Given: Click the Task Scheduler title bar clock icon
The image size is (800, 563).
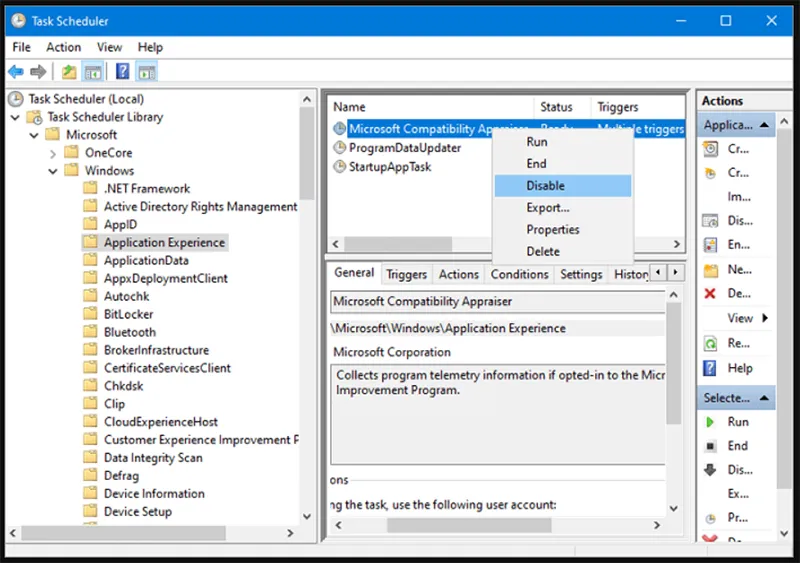Looking at the screenshot, I should pos(18,20).
